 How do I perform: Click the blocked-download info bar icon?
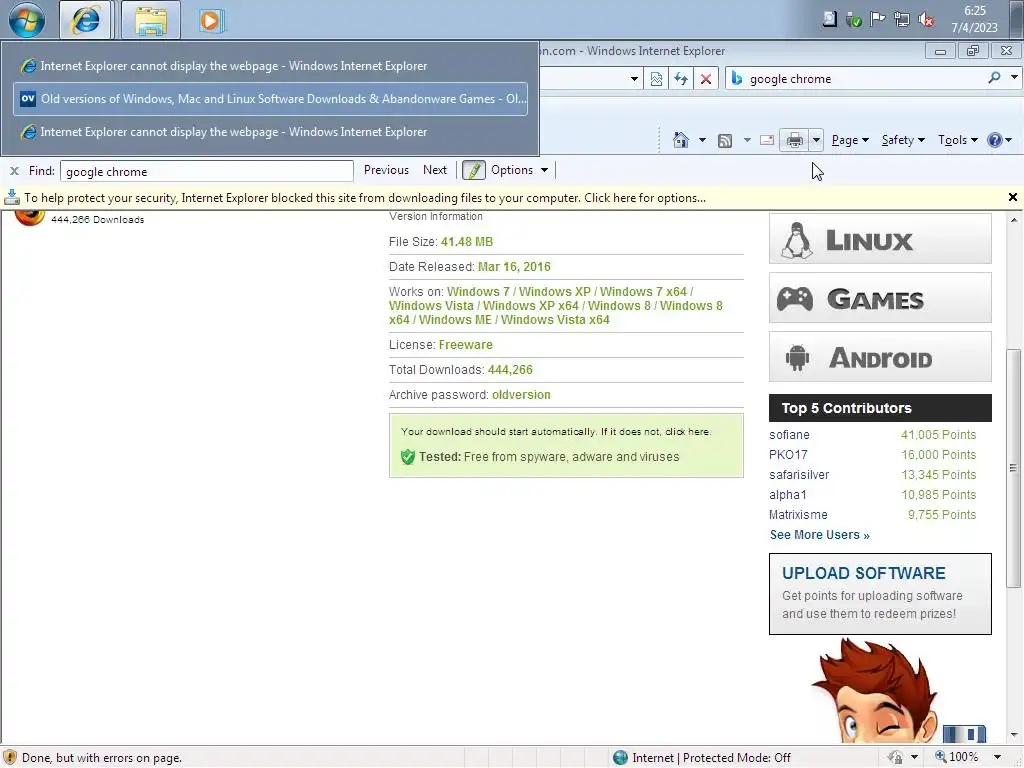tap(12, 197)
